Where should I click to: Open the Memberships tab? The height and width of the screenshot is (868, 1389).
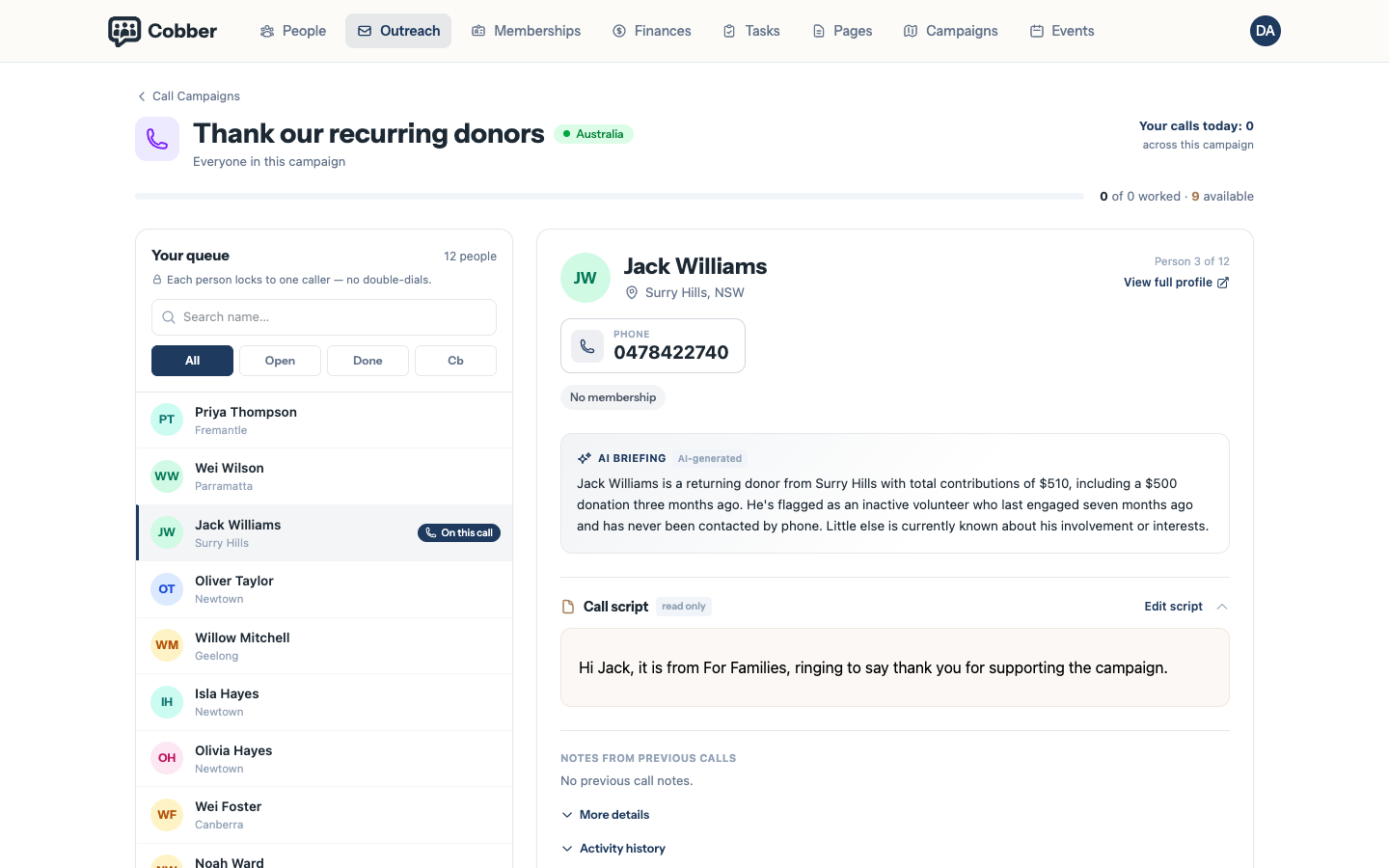click(526, 31)
